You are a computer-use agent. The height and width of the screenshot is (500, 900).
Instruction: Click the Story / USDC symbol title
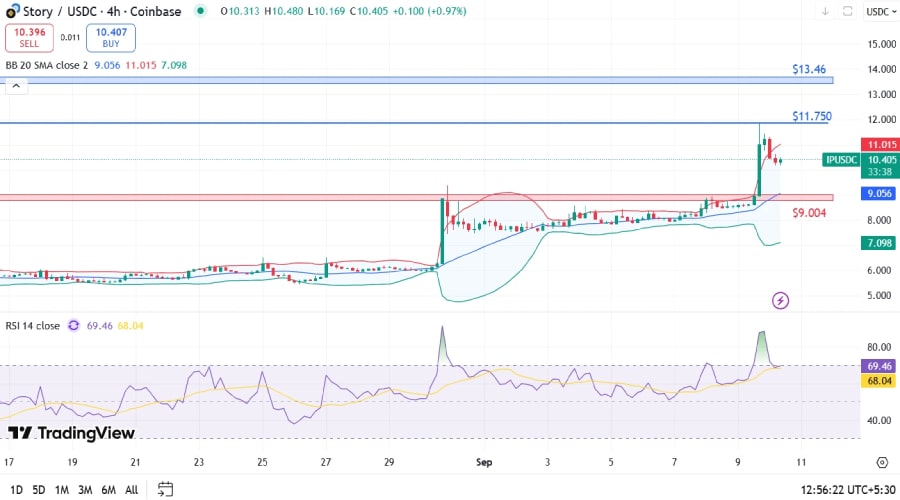point(102,11)
